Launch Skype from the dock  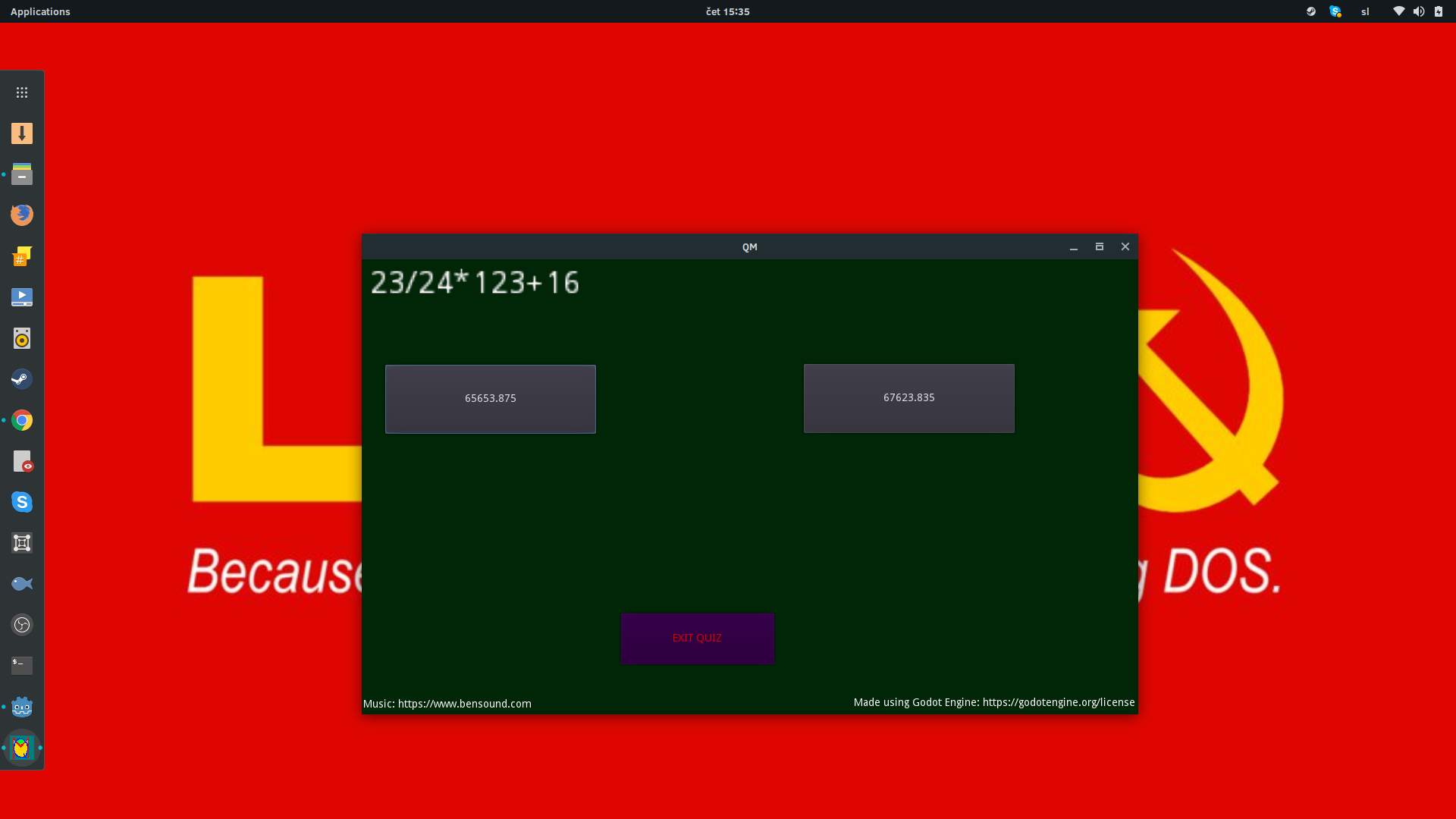pos(22,502)
